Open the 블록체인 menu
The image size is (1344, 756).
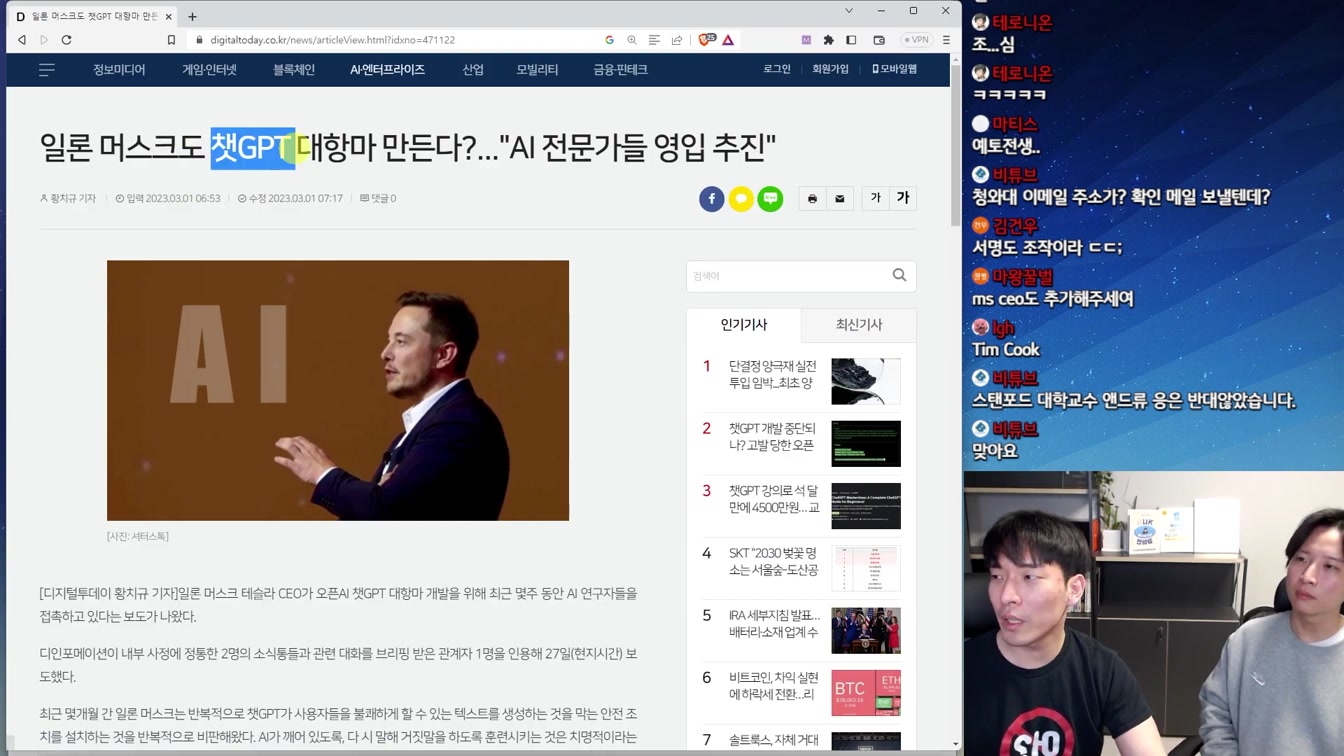pyautogui.click(x=294, y=70)
